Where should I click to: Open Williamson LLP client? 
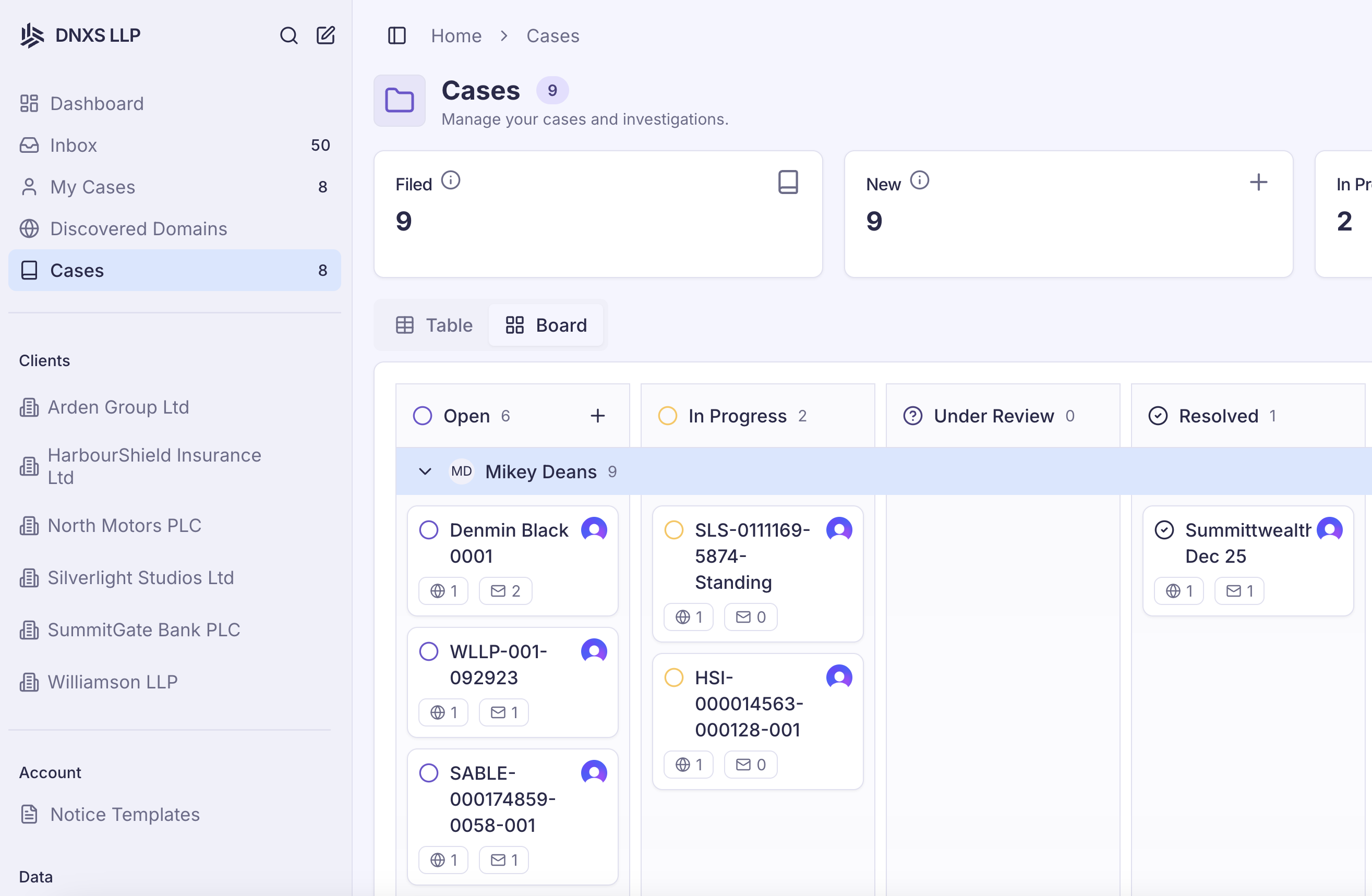pyautogui.click(x=112, y=682)
